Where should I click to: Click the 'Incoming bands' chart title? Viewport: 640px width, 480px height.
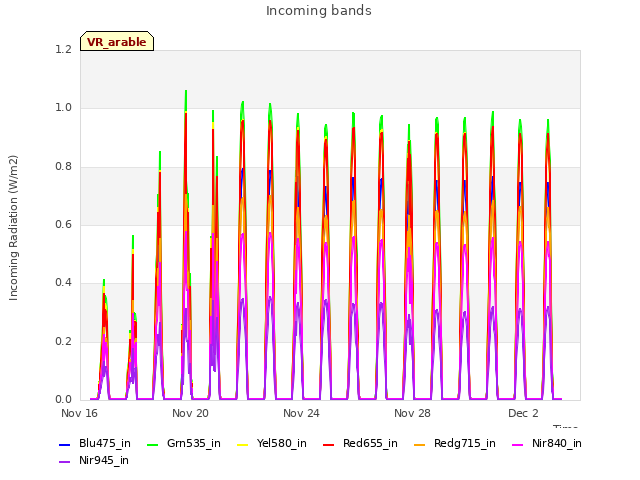pos(319,11)
